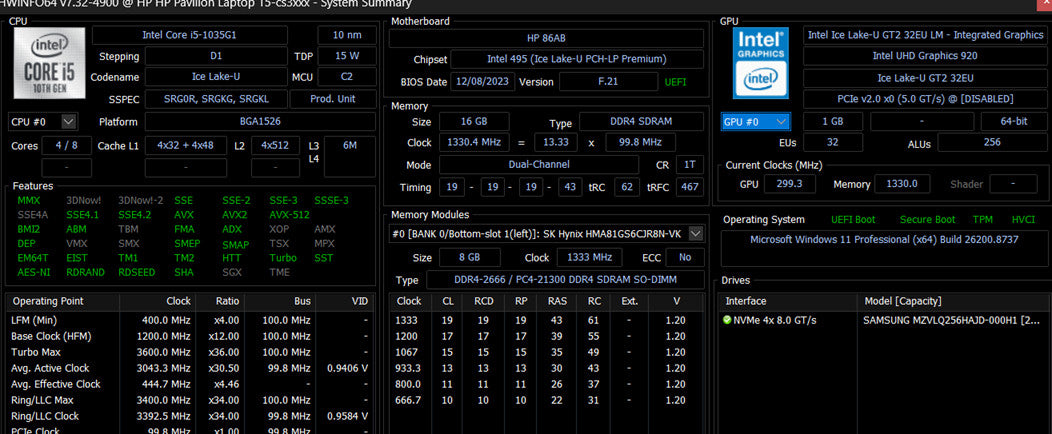
Task: Click the GPU memory value 1 GB
Action: tap(833, 122)
